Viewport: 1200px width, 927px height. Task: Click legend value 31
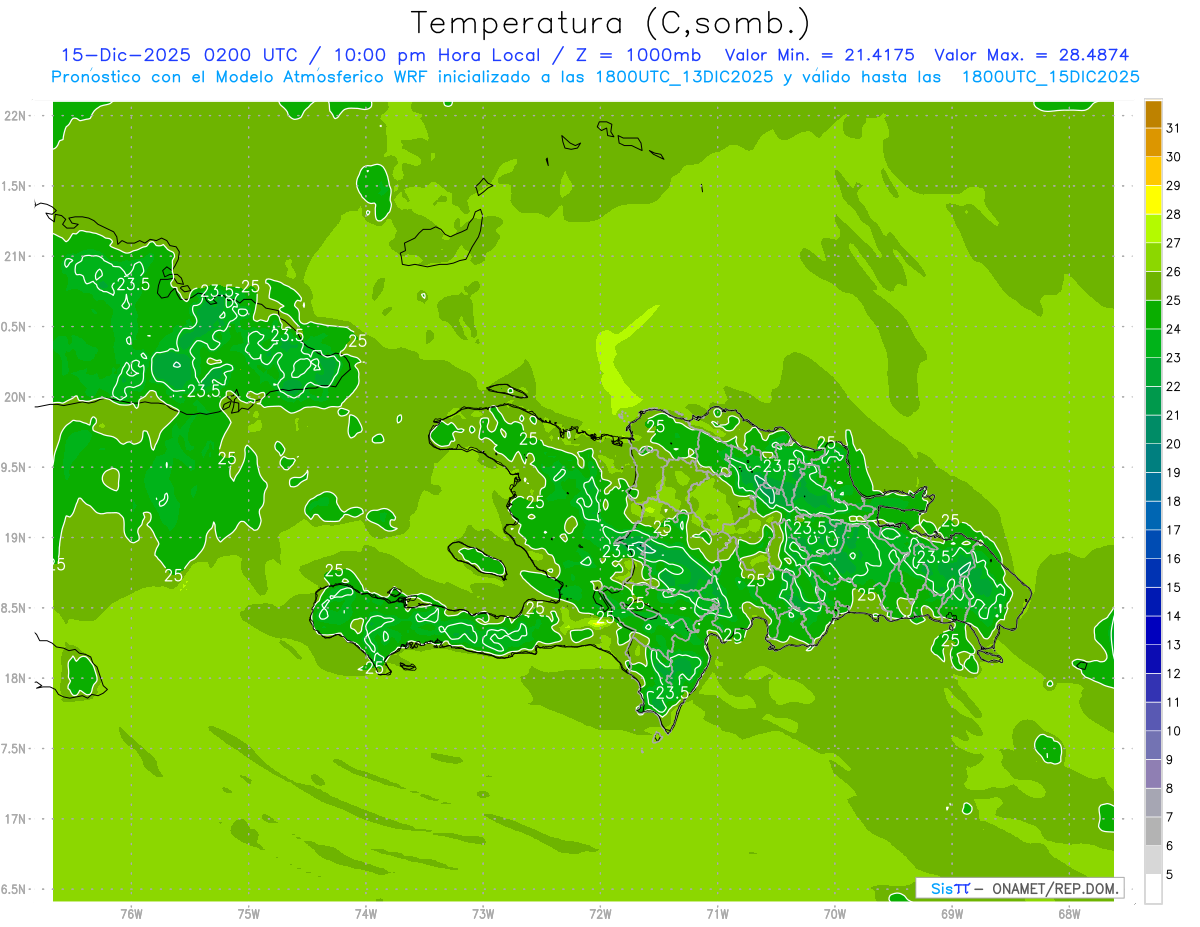1174,128
